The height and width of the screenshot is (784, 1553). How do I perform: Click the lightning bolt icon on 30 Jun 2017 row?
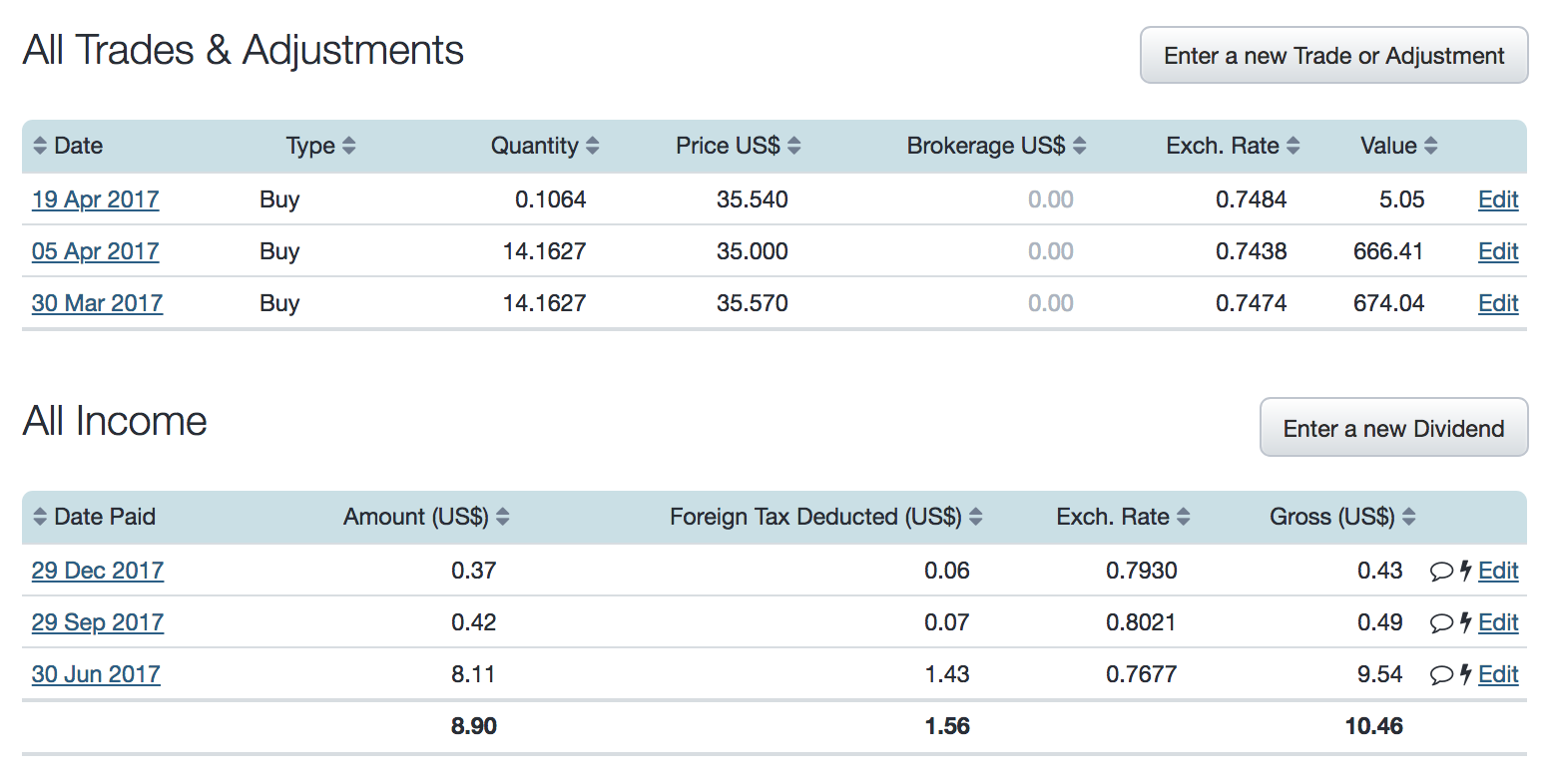pyautogui.click(x=1465, y=674)
